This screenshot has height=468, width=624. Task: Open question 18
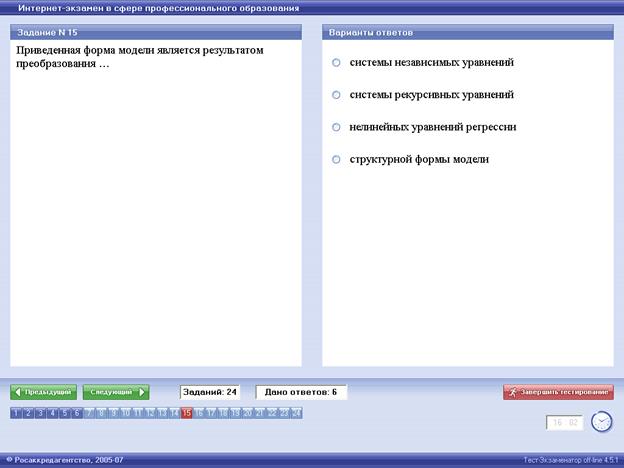click(223, 413)
